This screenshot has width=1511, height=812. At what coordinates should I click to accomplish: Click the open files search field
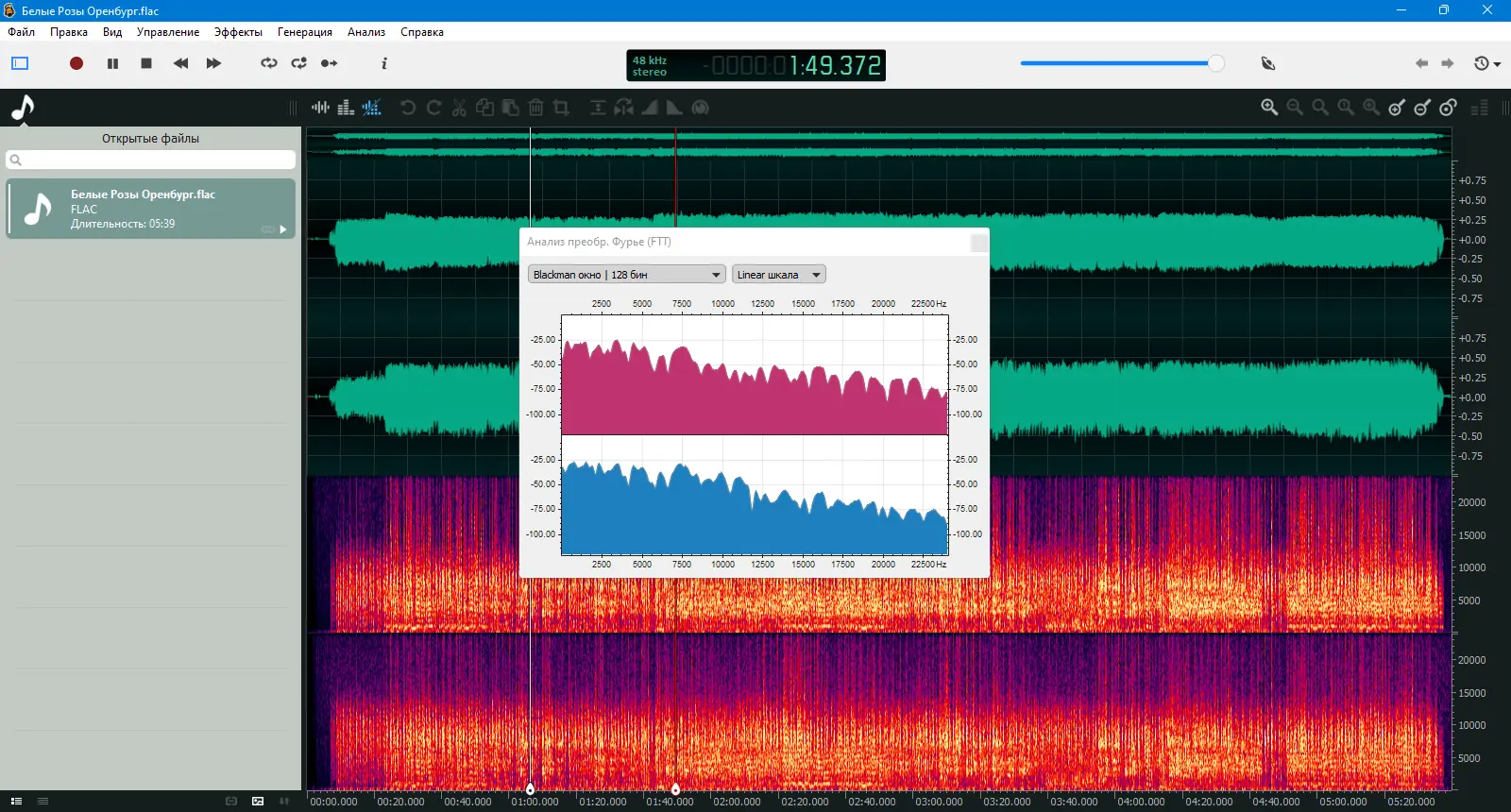(151, 160)
